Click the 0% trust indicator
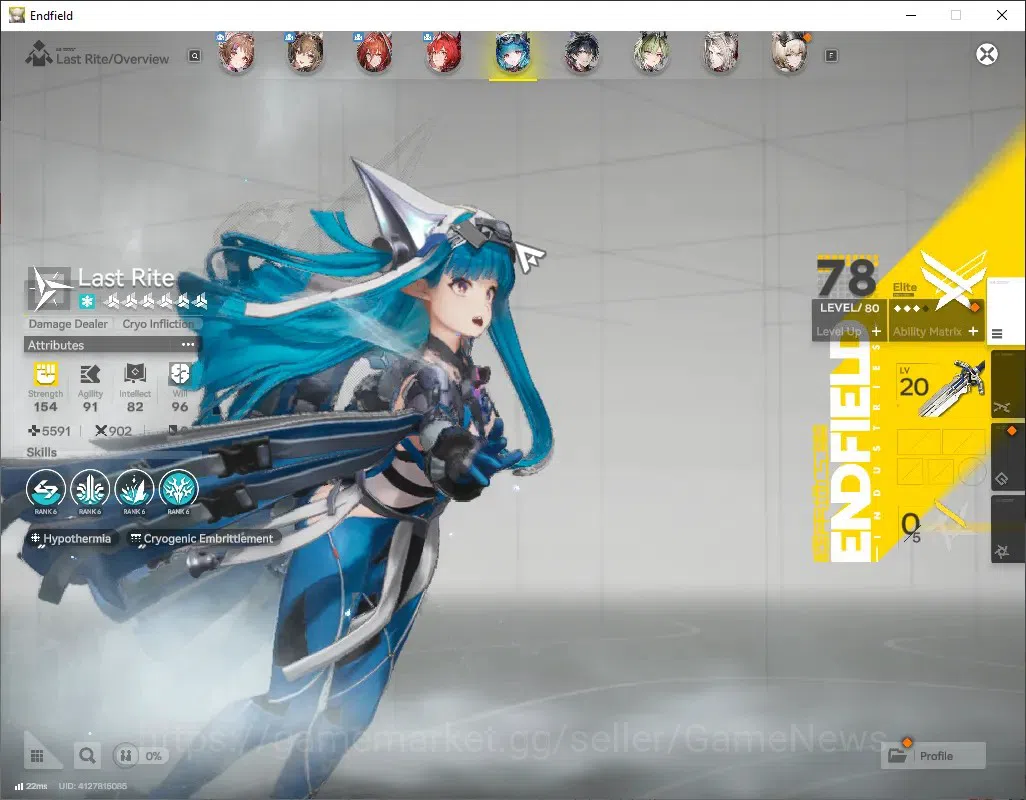 [140, 756]
